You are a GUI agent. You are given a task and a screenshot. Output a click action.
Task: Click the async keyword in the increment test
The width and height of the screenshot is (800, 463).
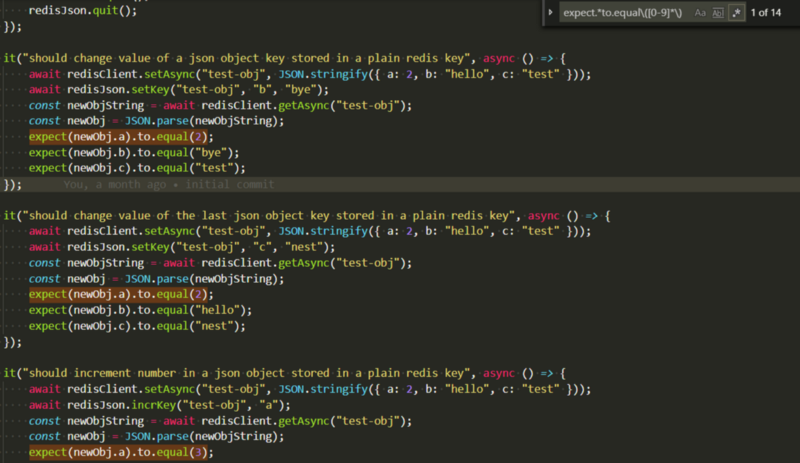(x=500, y=373)
